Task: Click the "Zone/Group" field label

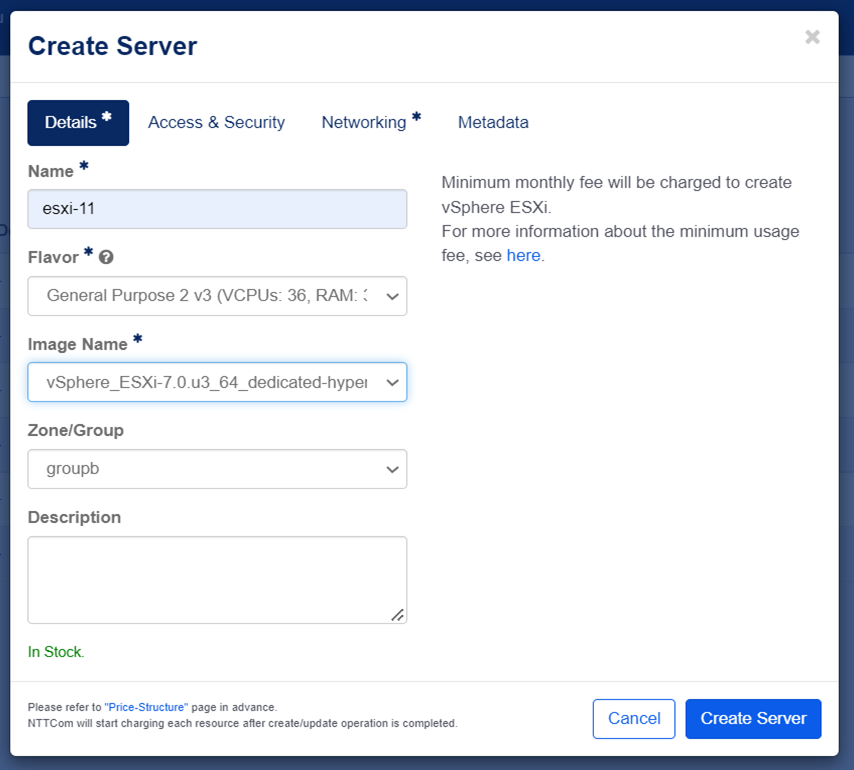Action: (x=76, y=430)
